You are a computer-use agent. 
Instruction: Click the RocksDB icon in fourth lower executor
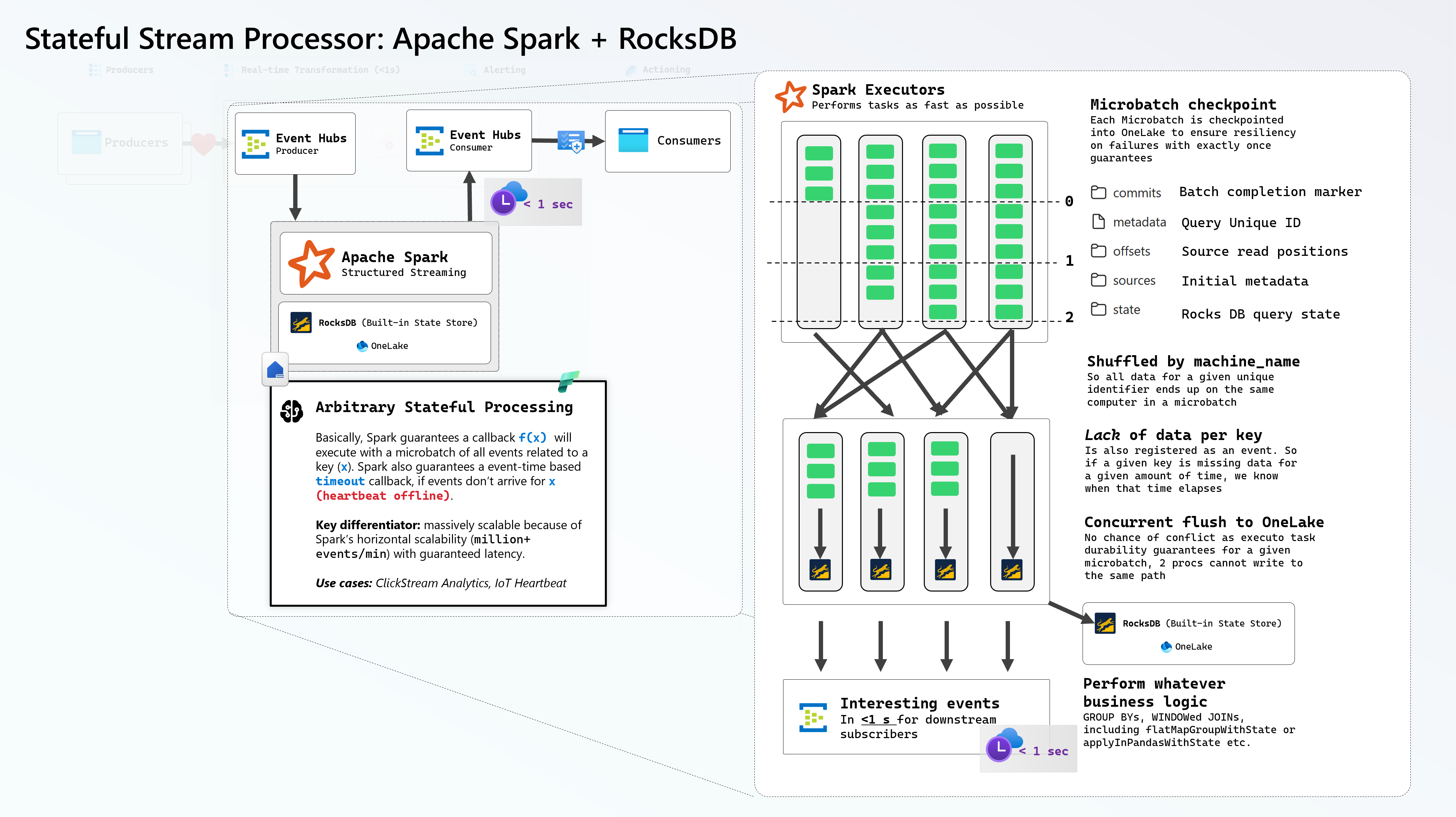tap(1012, 569)
